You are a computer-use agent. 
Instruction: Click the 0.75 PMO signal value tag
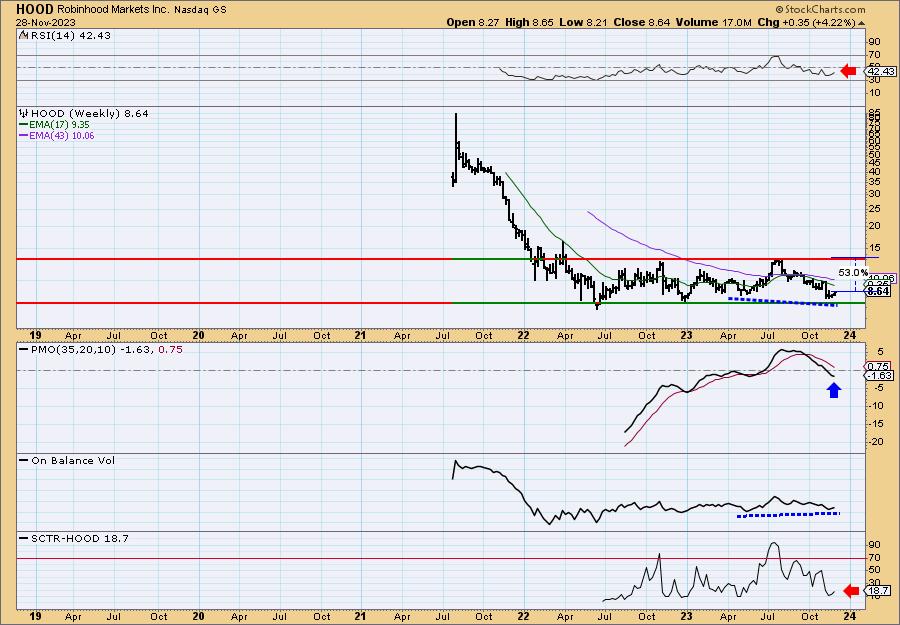(877, 366)
